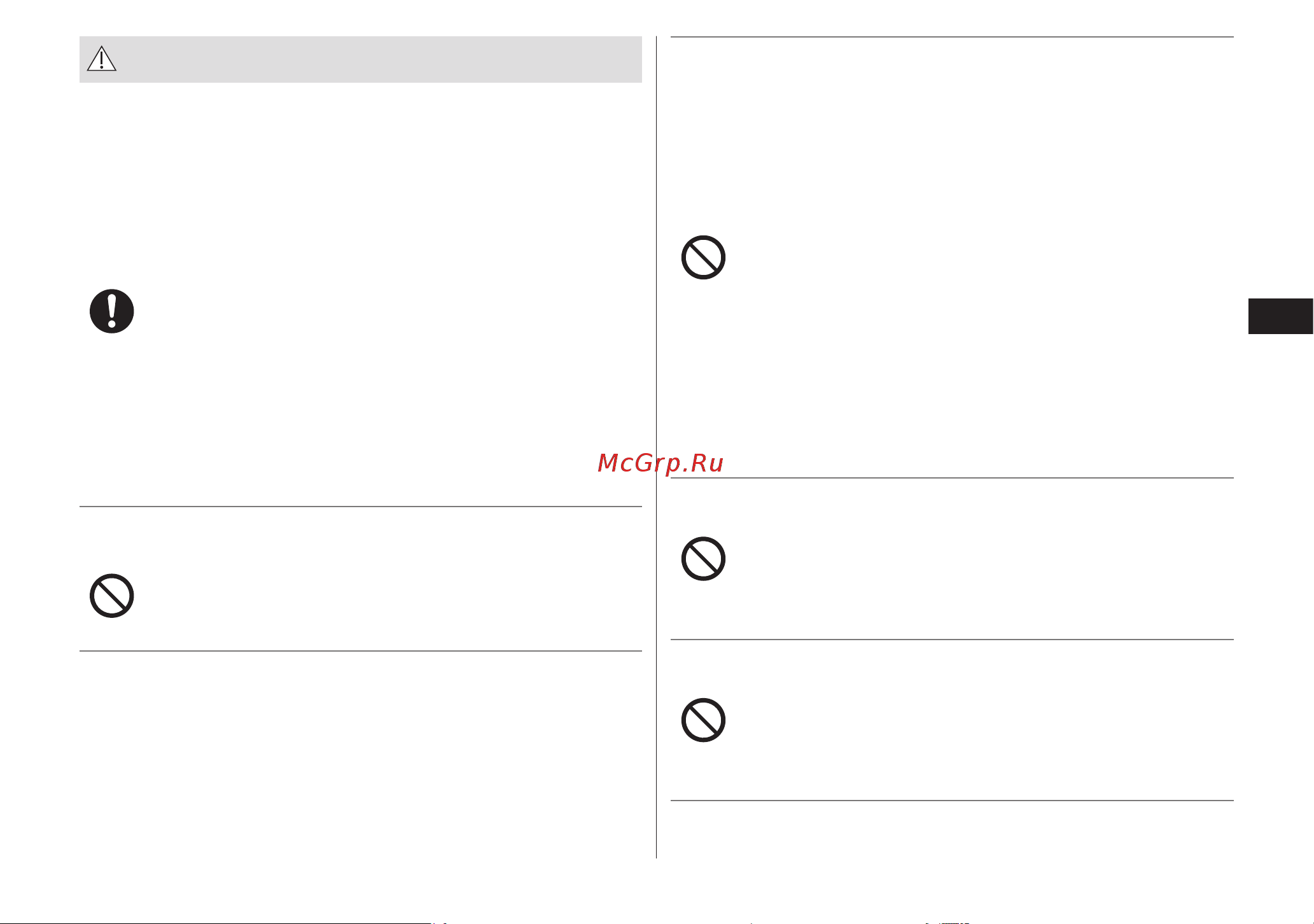Click the warning triangle icon in the gray banner
The height and width of the screenshot is (924, 1314).
pos(102,59)
